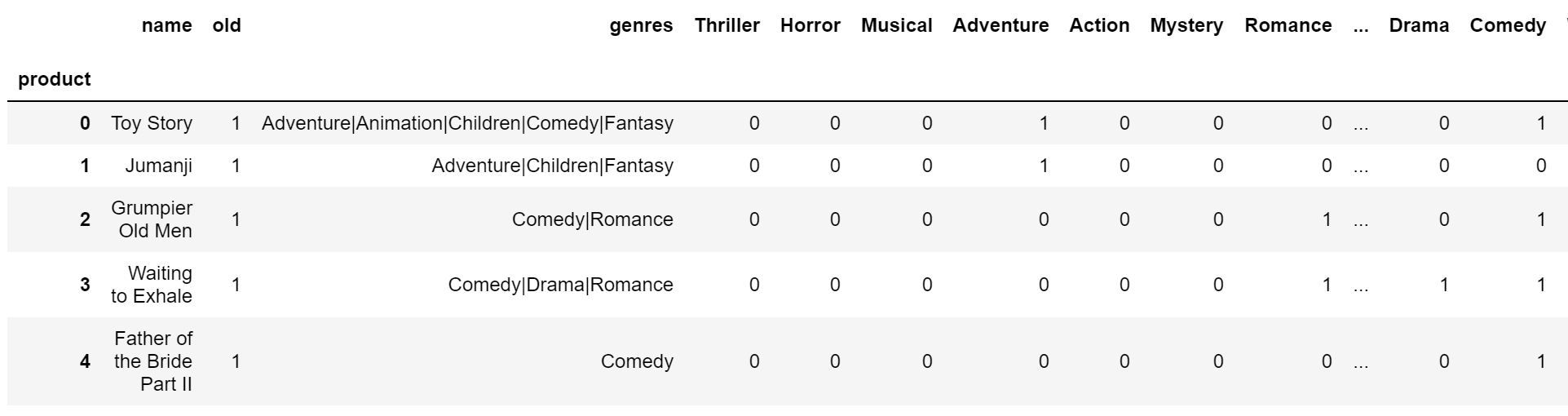The width and height of the screenshot is (1568, 416).
Task: Select the Adventure|Children|Fantasy genres cell
Action: 553,166
